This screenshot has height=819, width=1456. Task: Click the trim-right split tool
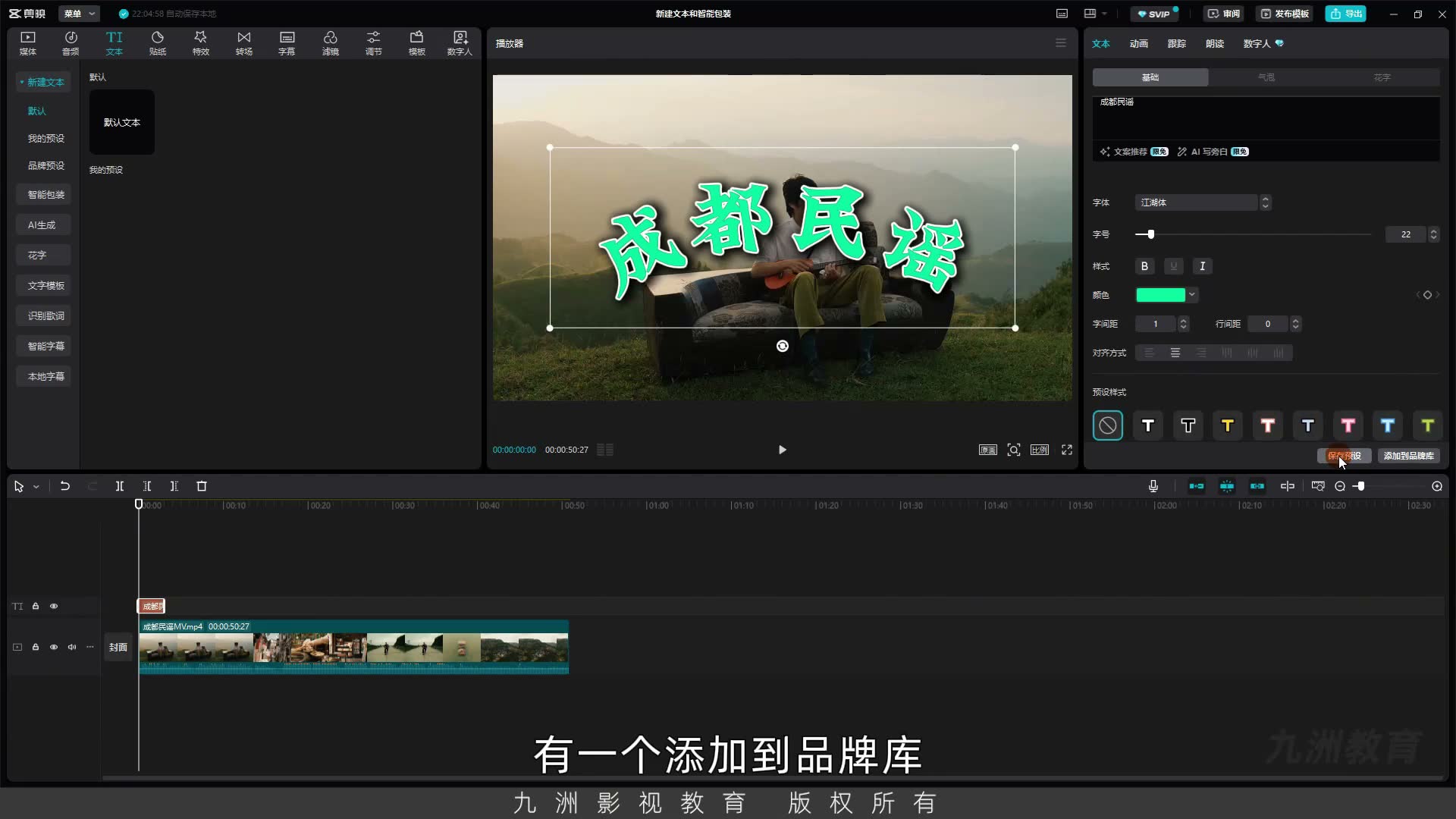[x=174, y=486]
